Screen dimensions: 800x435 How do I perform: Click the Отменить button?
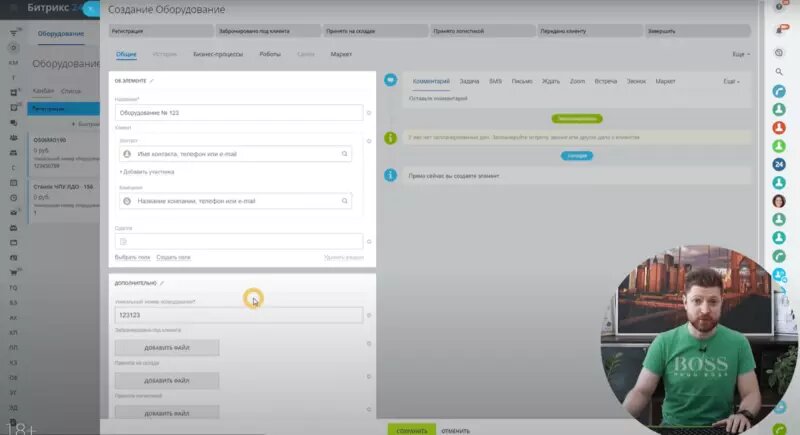click(x=456, y=431)
